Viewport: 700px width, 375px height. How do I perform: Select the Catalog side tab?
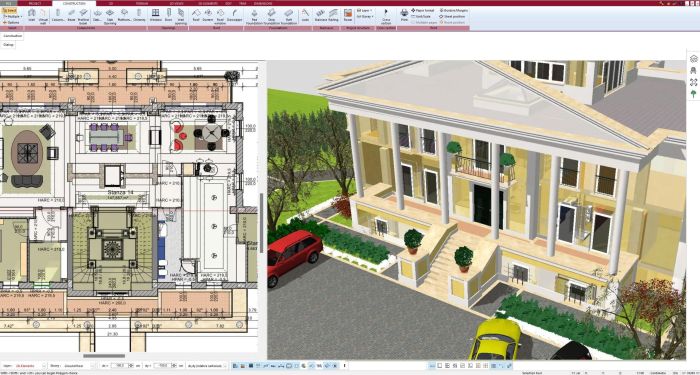tap(8, 45)
